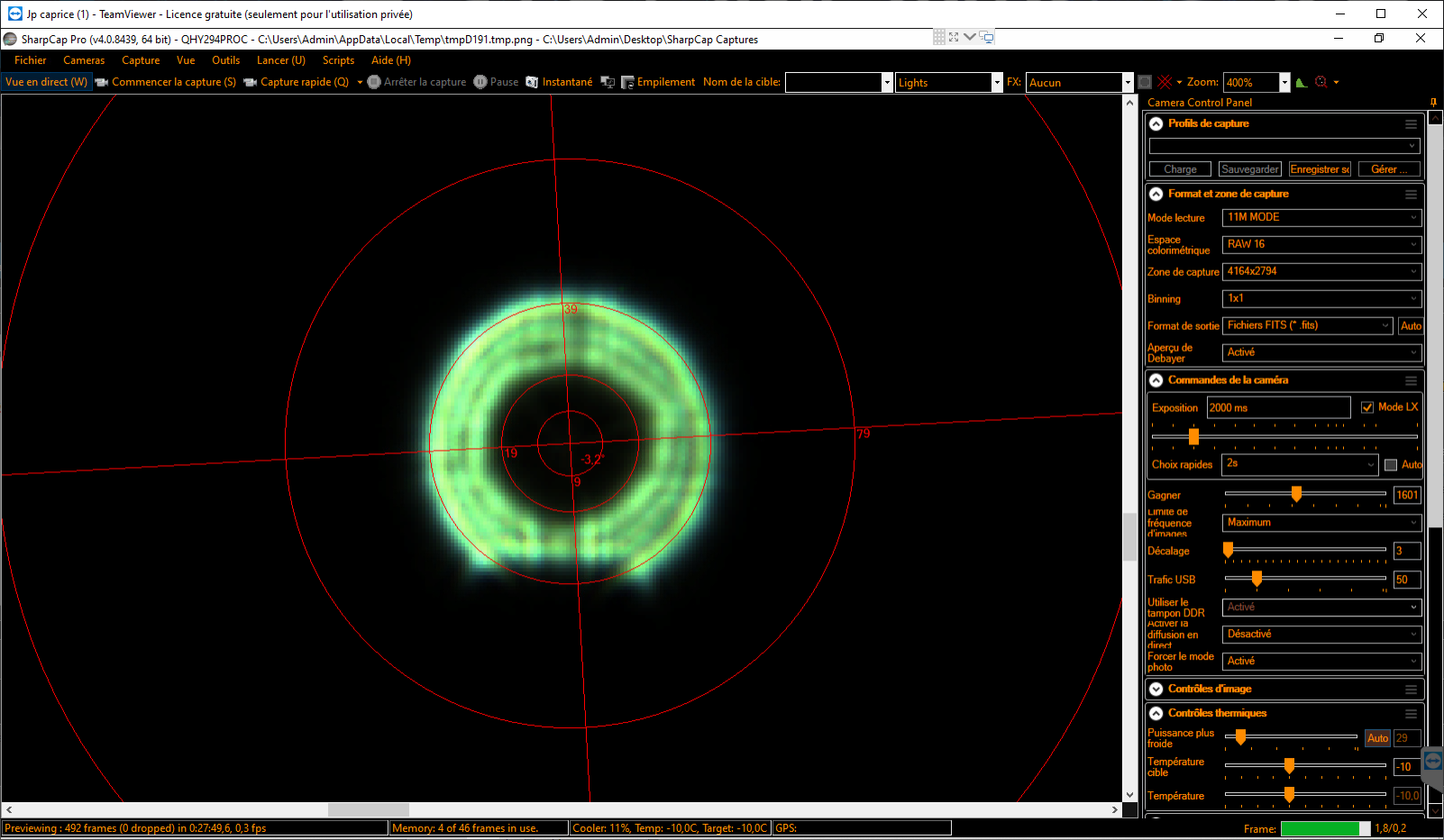This screenshot has height=840, width=1444.
Task: Click the Exposition slider handle
Action: 1193,437
